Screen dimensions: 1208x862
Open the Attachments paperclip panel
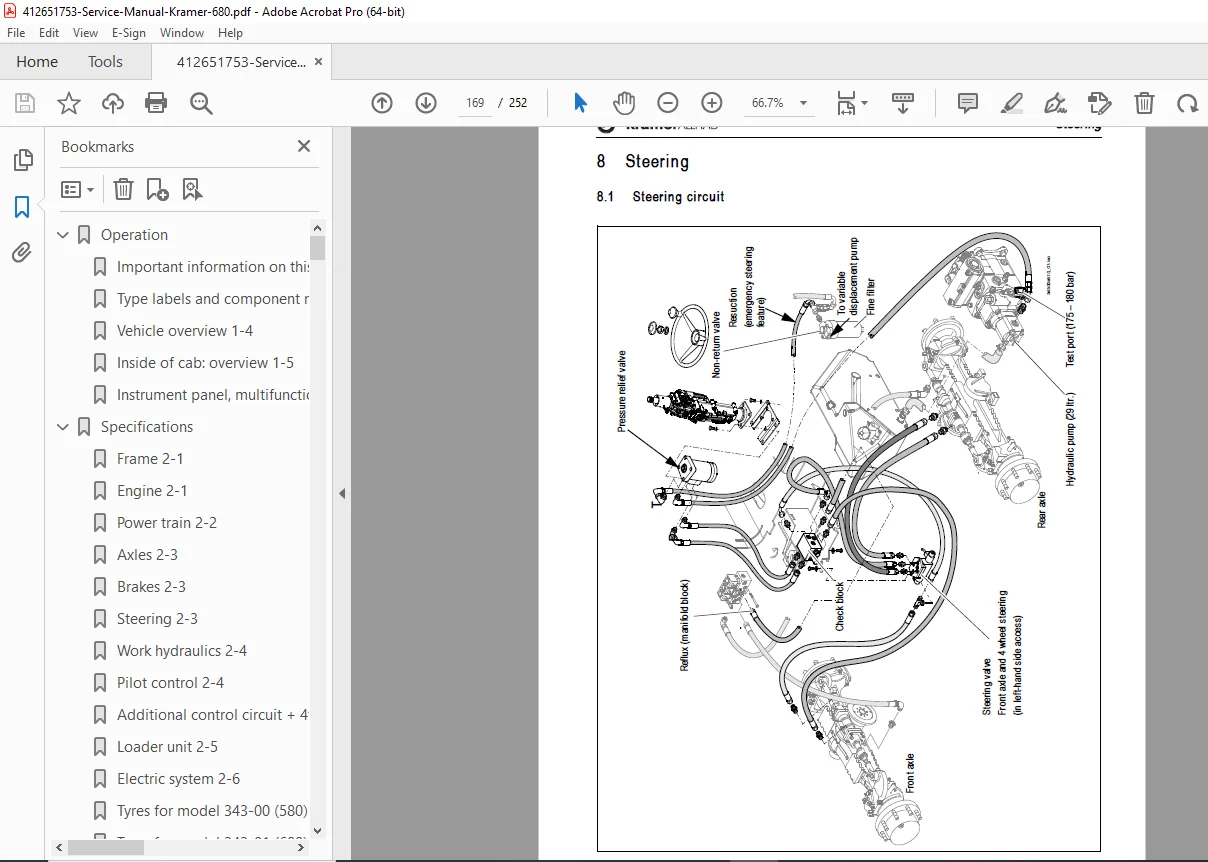click(22, 252)
